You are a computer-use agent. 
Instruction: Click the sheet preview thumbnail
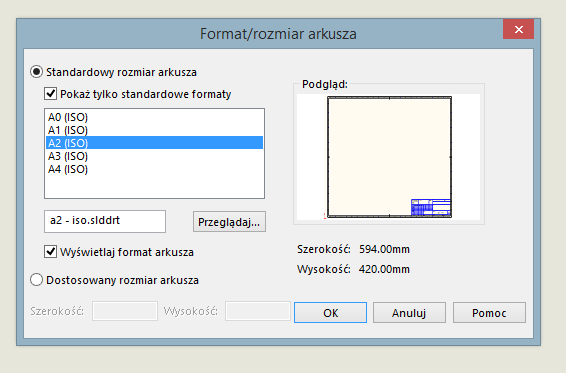(389, 157)
